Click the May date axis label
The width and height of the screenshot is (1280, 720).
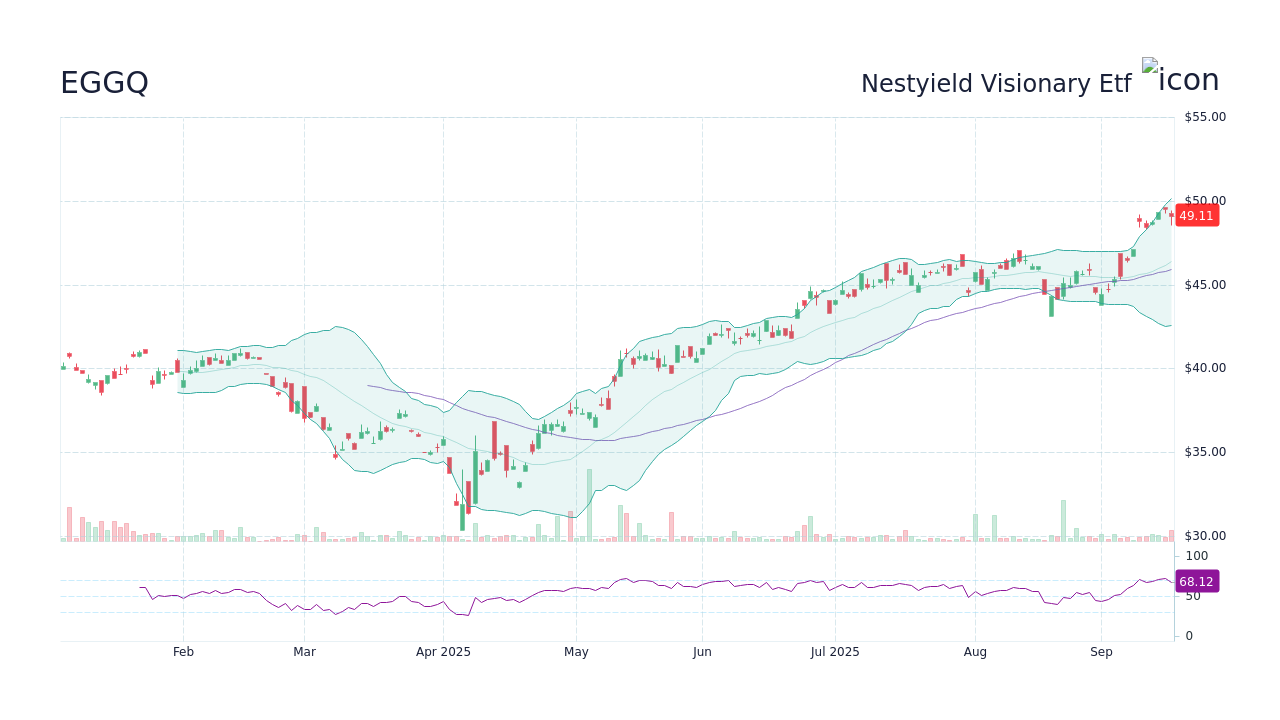pos(576,652)
